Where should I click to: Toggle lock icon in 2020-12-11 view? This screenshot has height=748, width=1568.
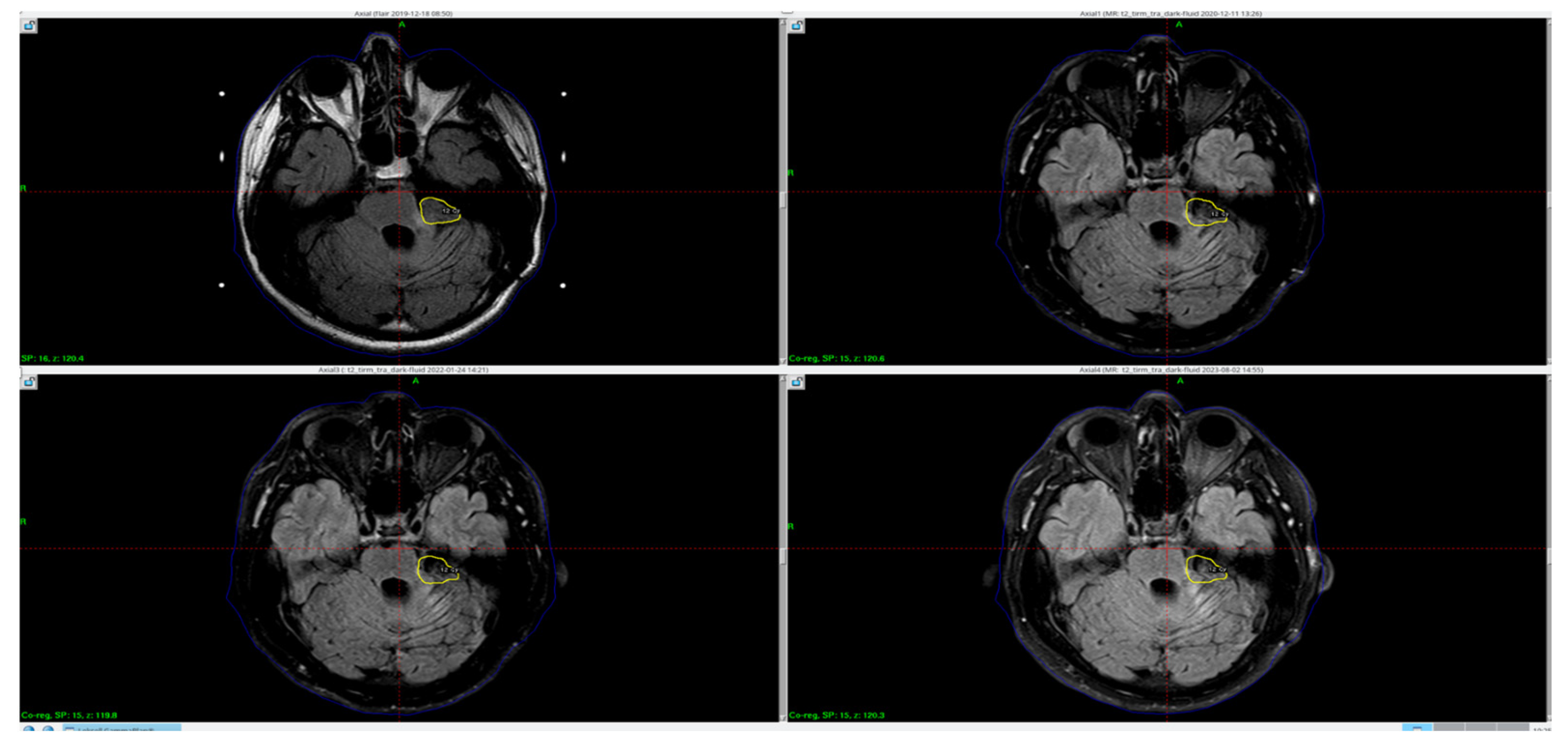[796, 26]
